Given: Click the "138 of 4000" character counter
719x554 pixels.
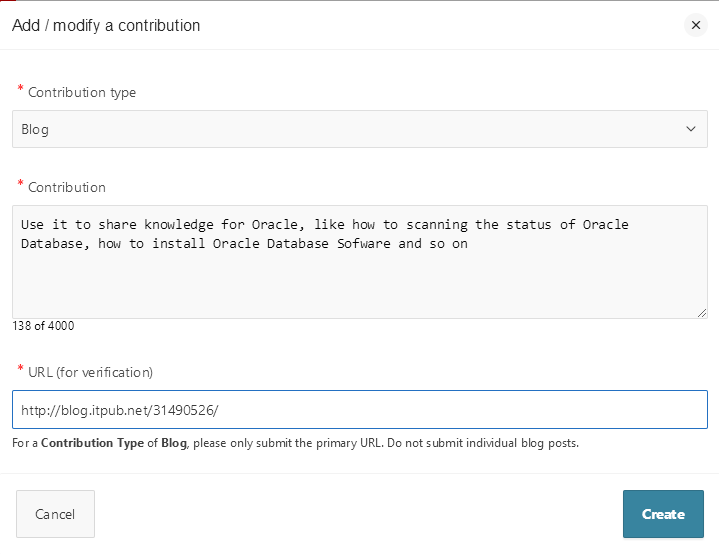Looking at the screenshot, I should 43,325.
